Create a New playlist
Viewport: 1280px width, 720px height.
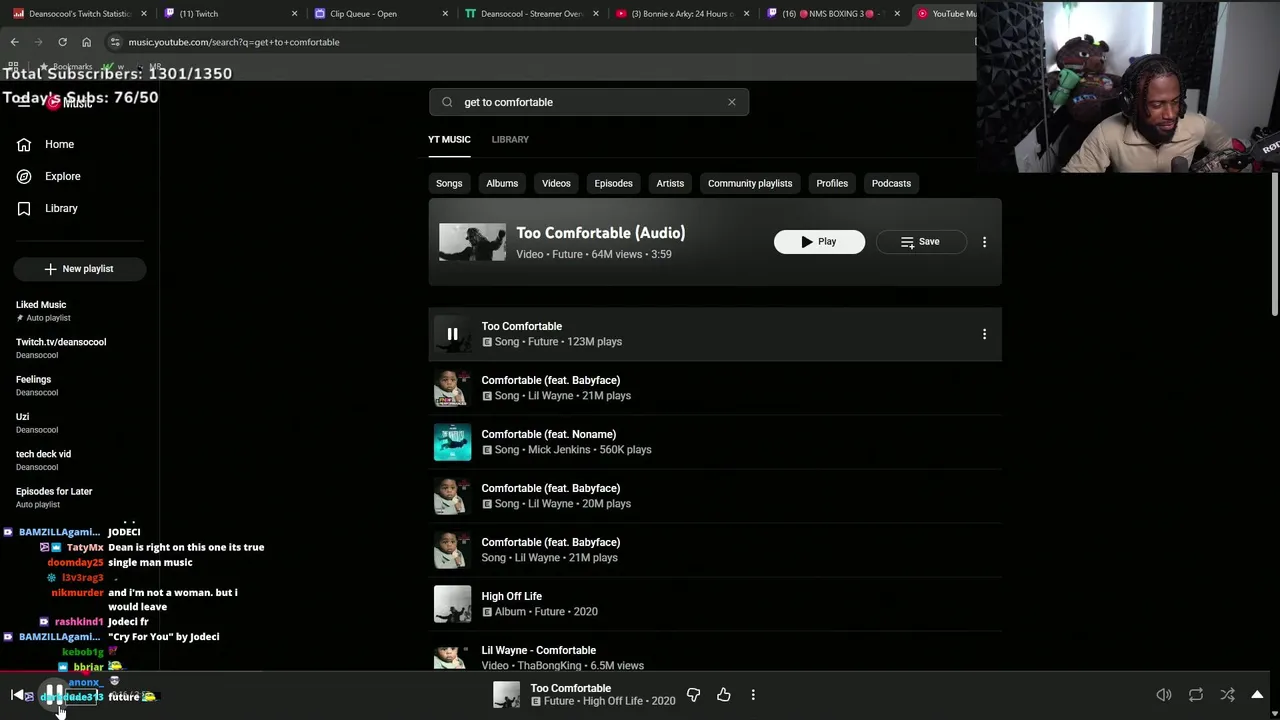pos(79,268)
